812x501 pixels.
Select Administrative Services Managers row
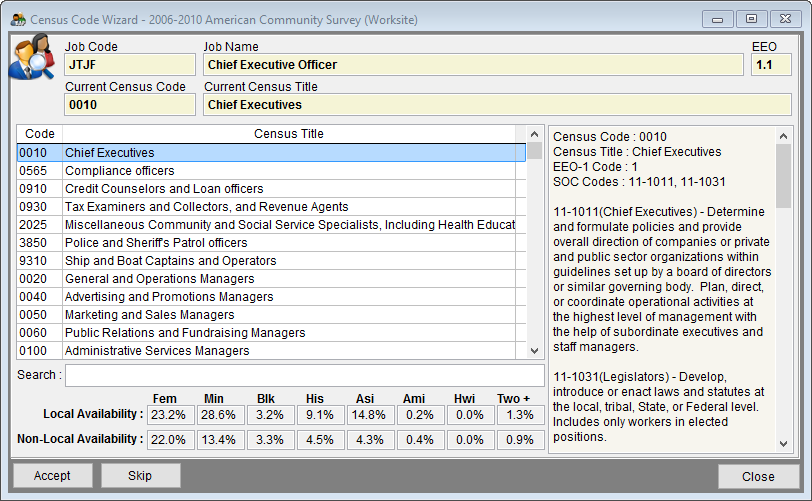coord(271,351)
